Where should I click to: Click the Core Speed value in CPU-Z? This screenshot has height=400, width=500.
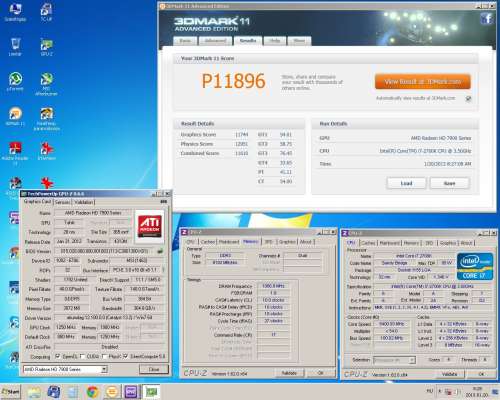click(x=392, y=324)
